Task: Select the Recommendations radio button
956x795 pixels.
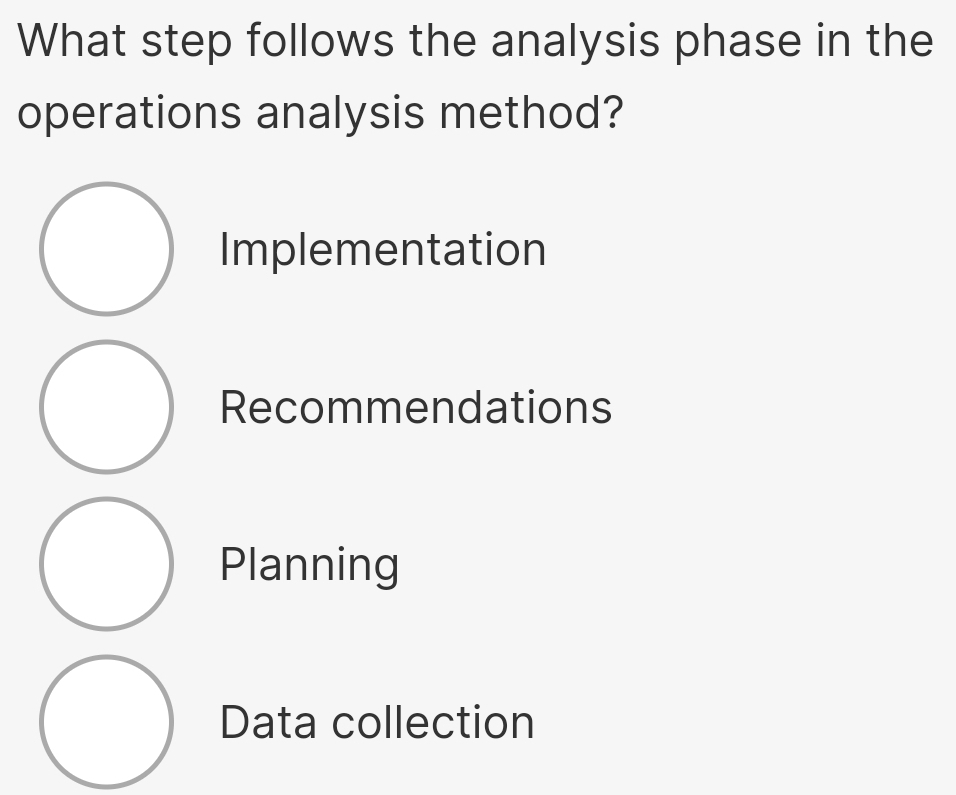Action: click(x=106, y=406)
